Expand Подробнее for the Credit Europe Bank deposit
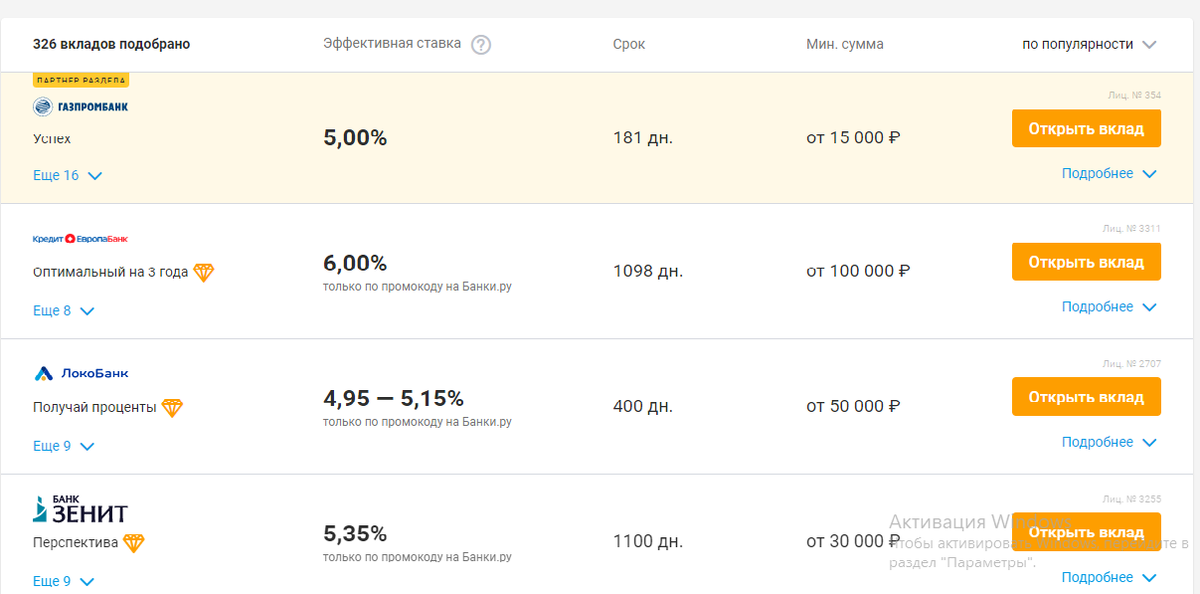Screen dimensions: 1200x594 click(x=1109, y=307)
